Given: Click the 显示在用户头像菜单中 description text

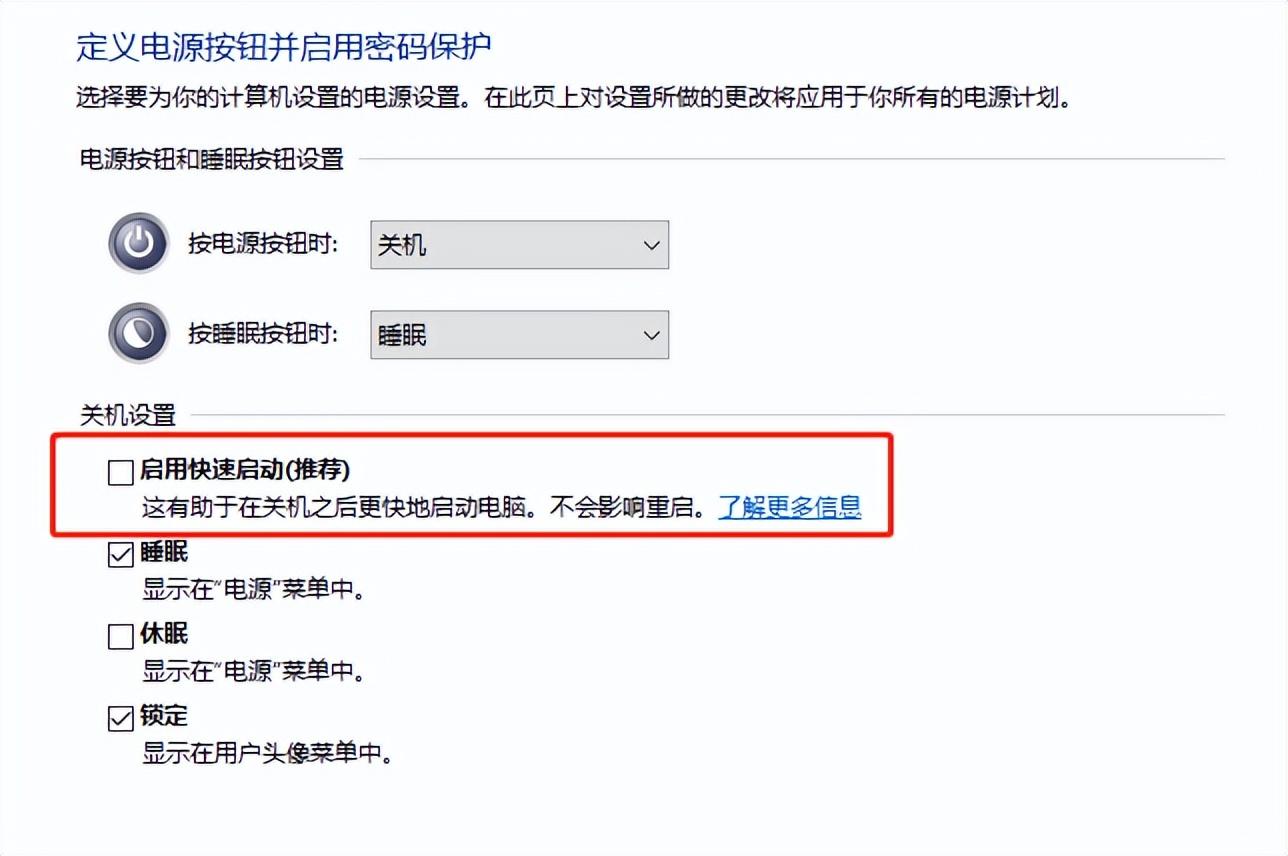Looking at the screenshot, I should 267,753.
